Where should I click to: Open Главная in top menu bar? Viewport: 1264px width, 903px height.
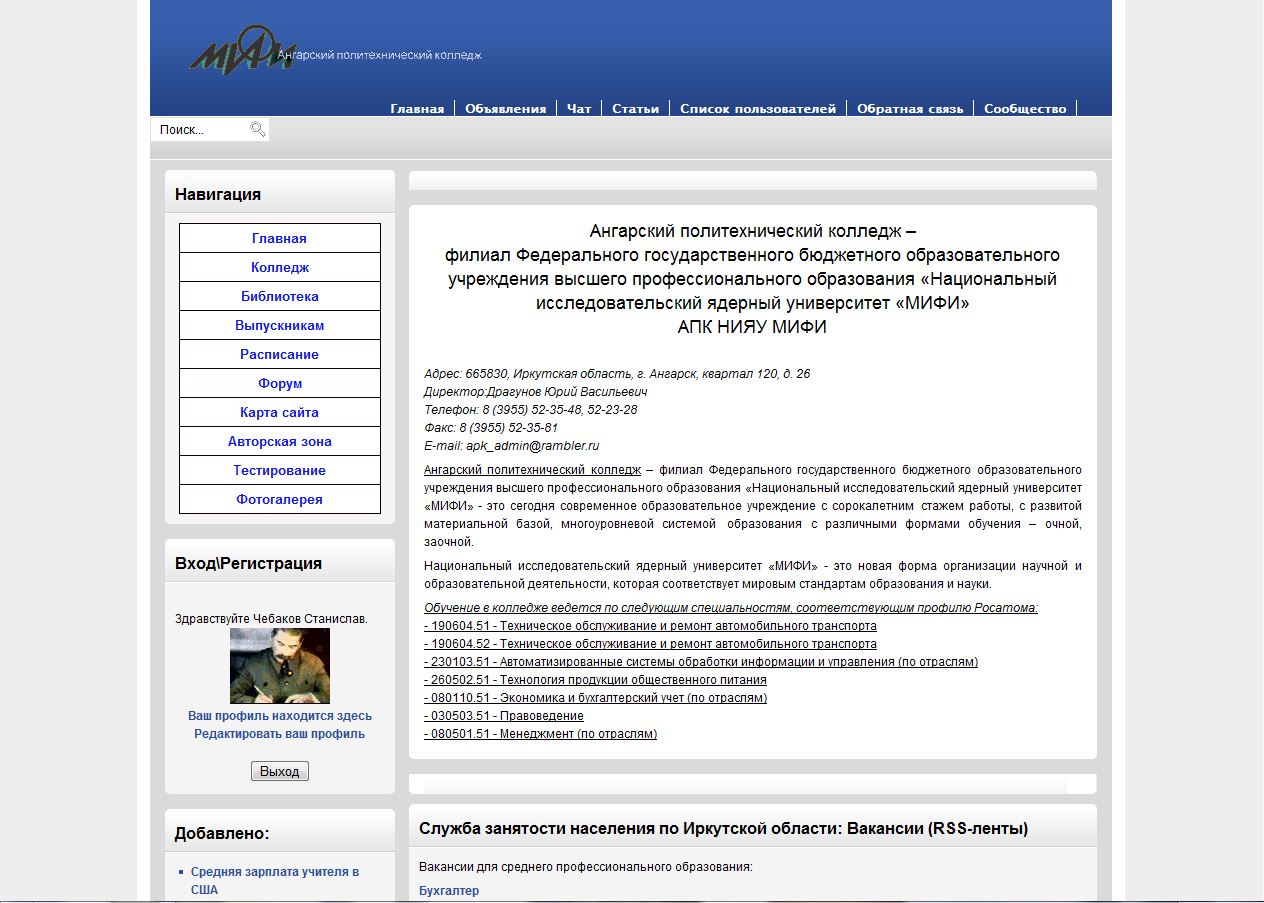point(417,109)
